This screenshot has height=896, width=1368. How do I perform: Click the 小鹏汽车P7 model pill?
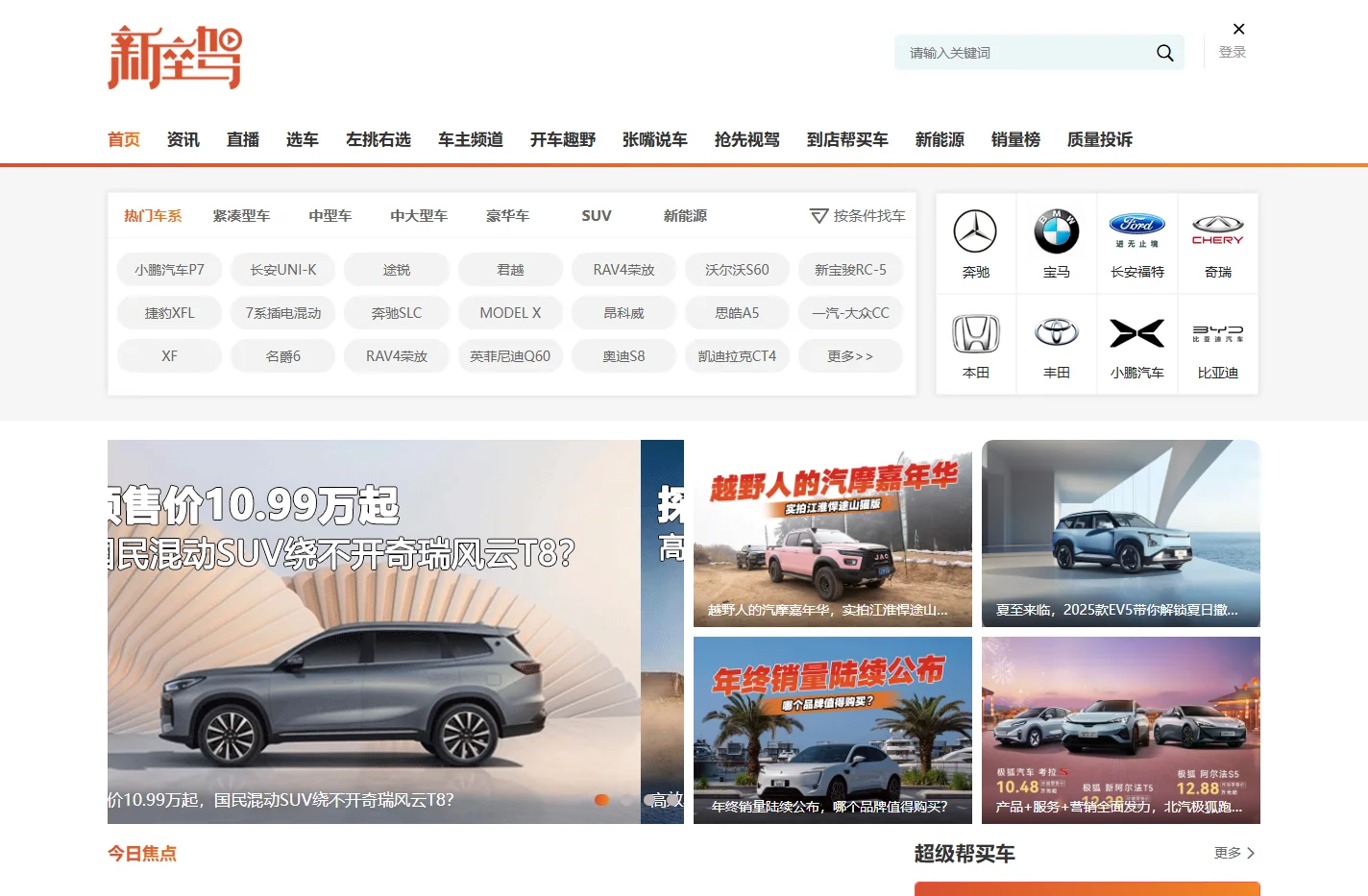[169, 270]
